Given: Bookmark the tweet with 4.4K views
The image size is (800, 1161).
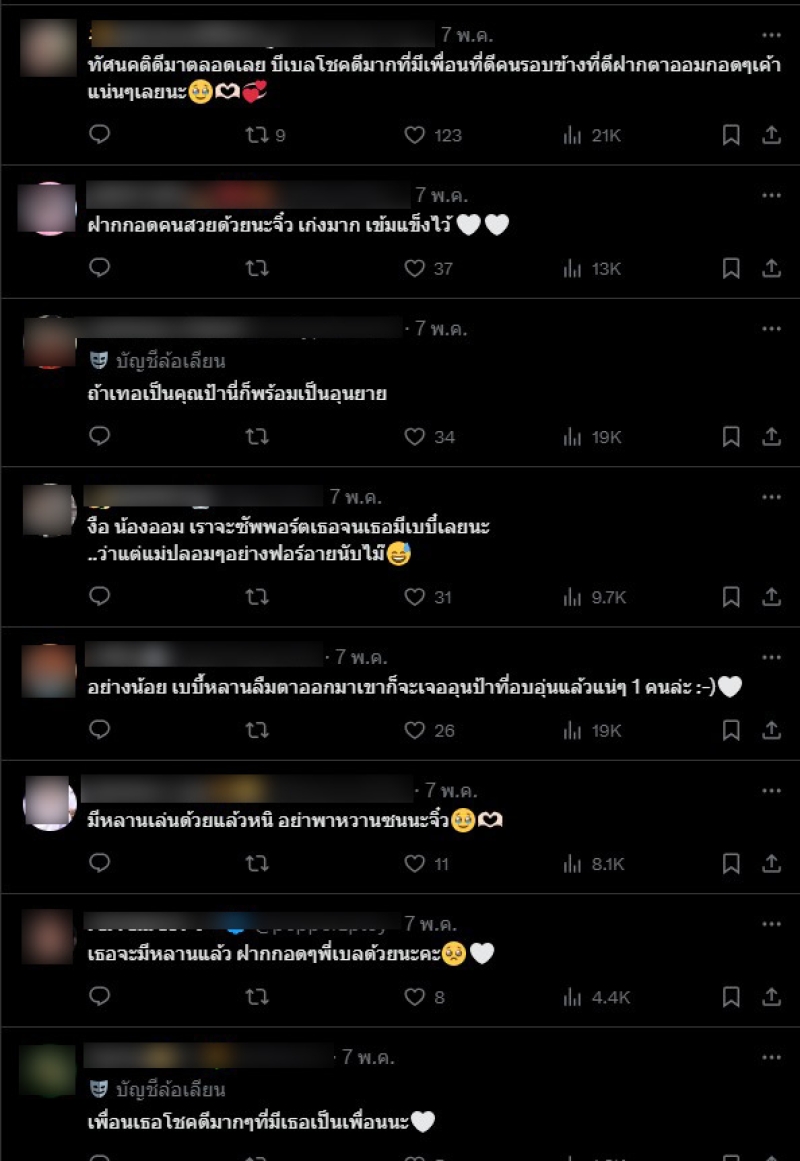Looking at the screenshot, I should pyautogui.click(x=731, y=997).
